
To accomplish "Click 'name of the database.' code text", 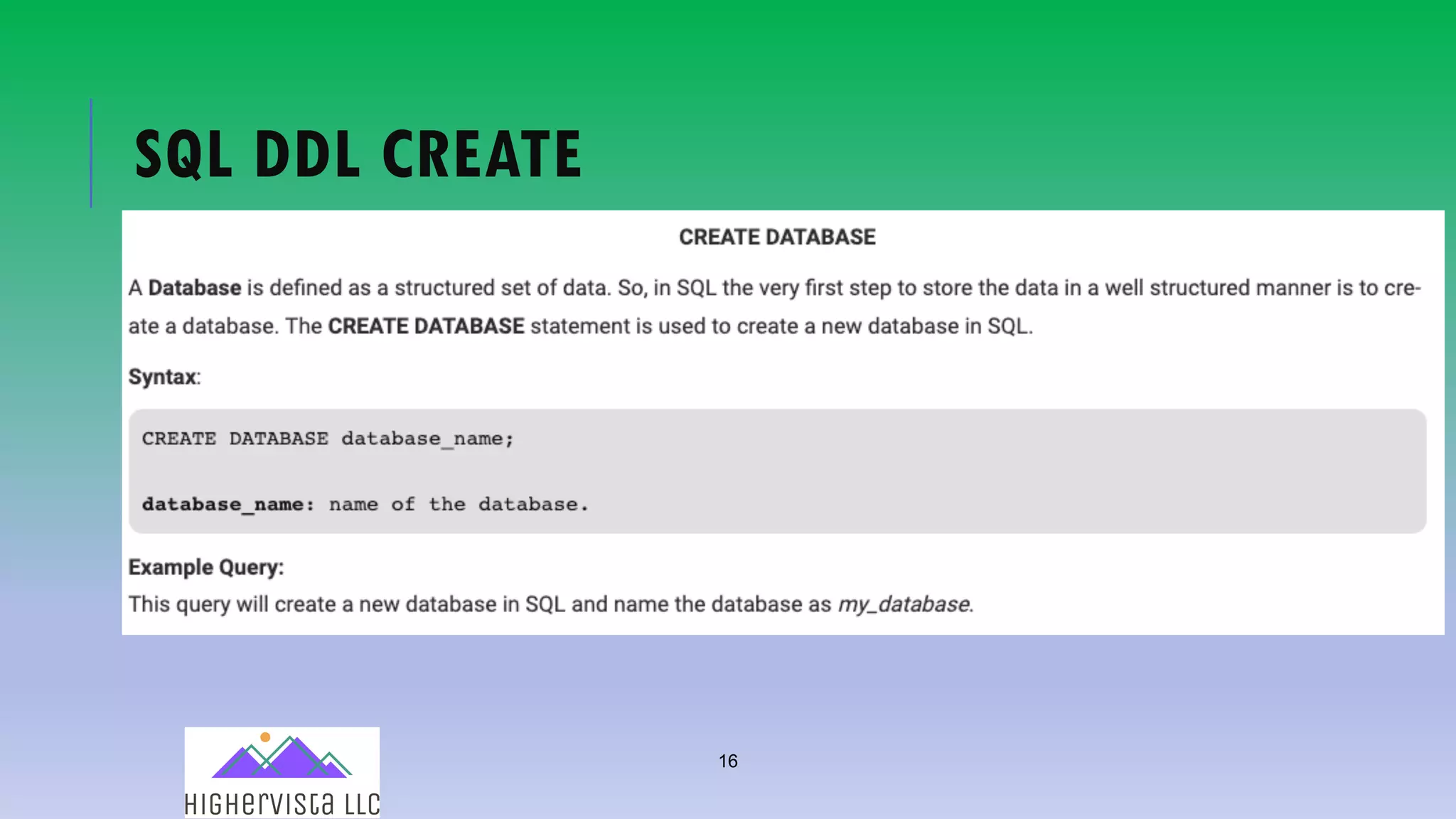I will [459, 504].
